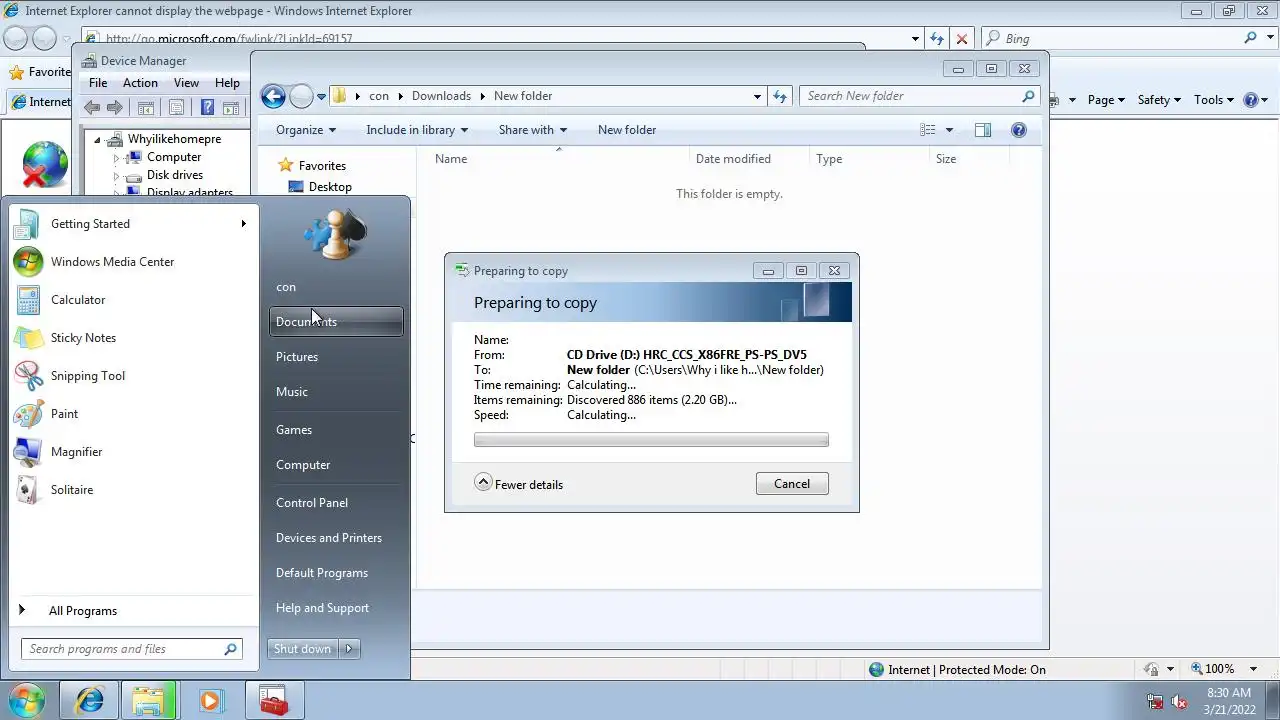Click the copy progress bar
This screenshot has width=1280, height=720.
click(651, 440)
